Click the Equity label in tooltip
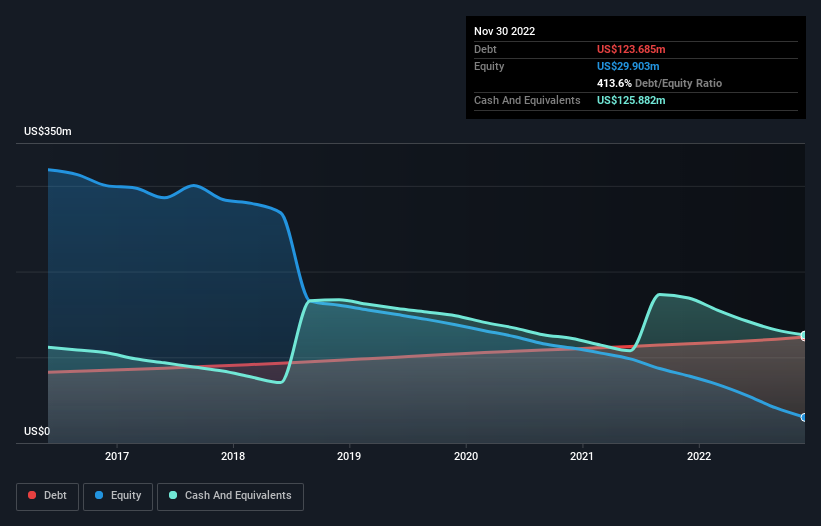821x526 pixels. tap(489, 66)
